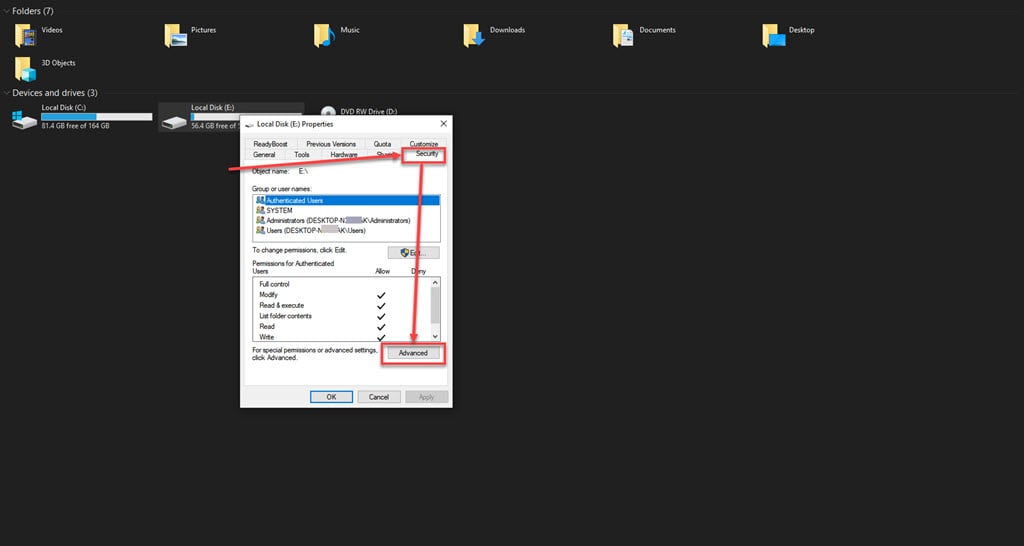Image resolution: width=1024 pixels, height=546 pixels.
Task: Switch to the Previous Versions tab
Action: [331, 144]
